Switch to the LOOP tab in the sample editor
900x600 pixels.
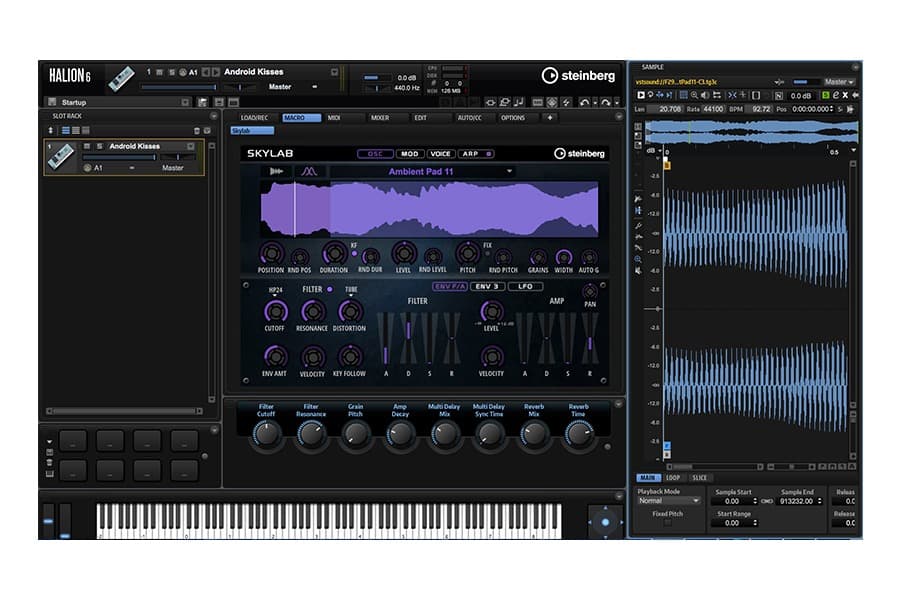click(673, 477)
